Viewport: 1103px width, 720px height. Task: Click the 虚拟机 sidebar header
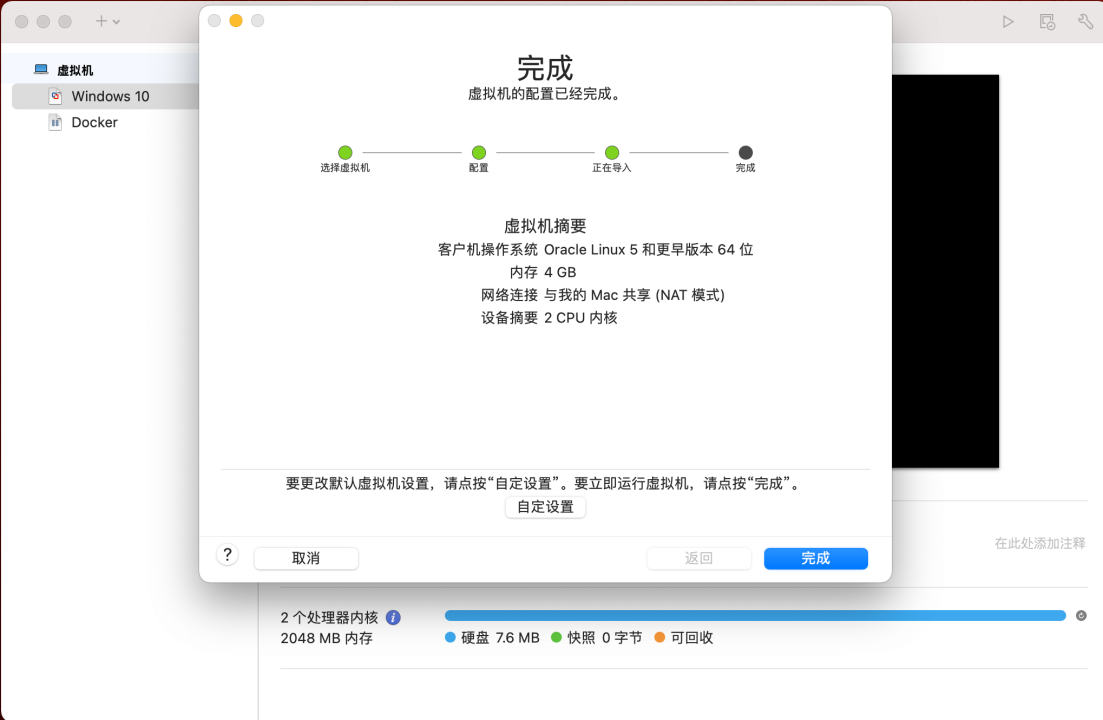(75, 70)
